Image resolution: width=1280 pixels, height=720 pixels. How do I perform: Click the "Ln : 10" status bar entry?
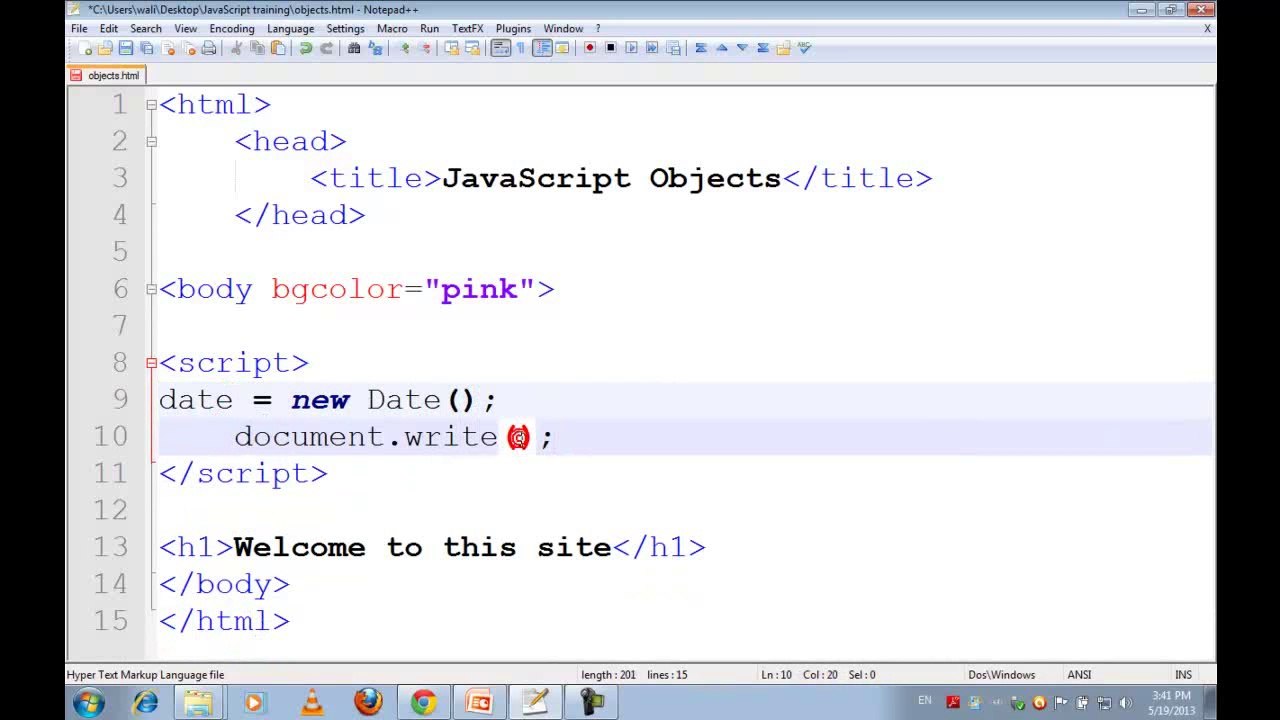click(x=776, y=675)
